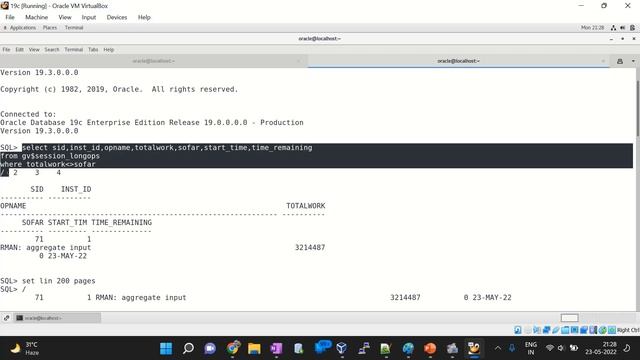Image resolution: width=640 pixels, height=360 pixels.
Task: Open the terminal window's Terminal menu
Action: 73,49
